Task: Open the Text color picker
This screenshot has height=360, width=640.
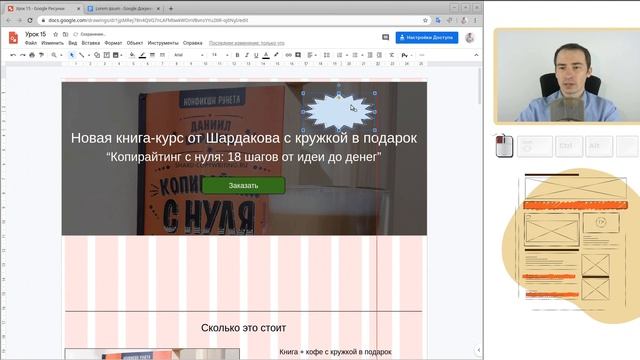Action: coord(266,55)
